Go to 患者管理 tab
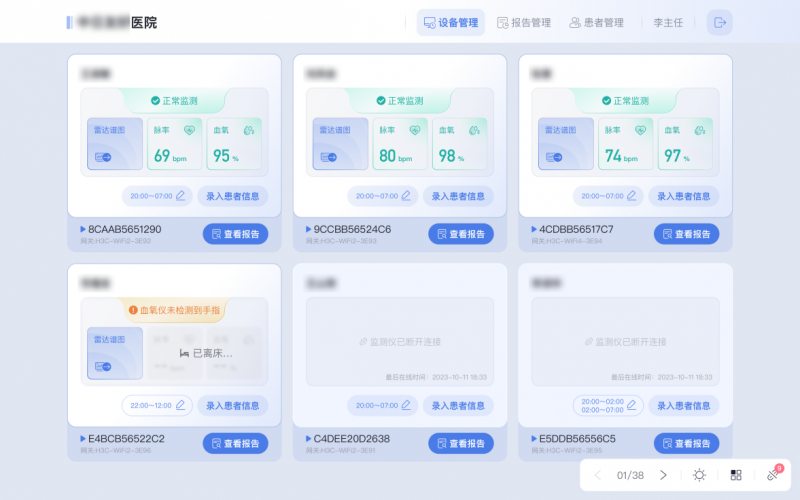Image resolution: width=800 pixels, height=500 pixels. coord(596,22)
